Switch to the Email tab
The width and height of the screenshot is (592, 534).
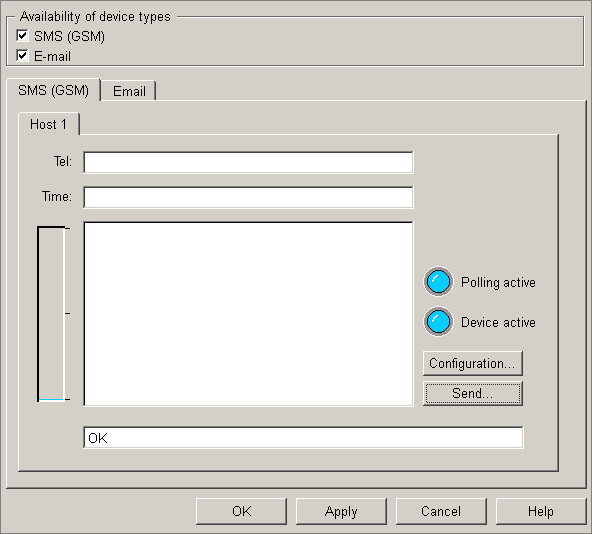click(129, 91)
